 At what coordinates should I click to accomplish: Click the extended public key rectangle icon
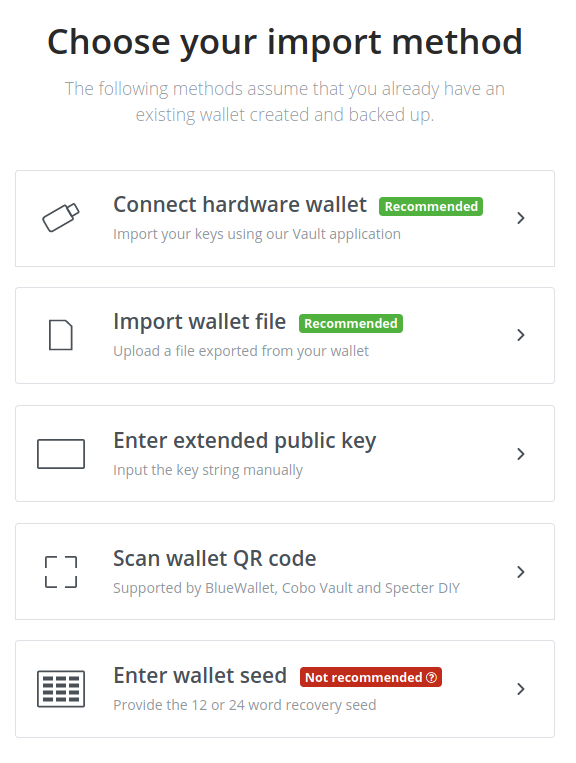click(61, 454)
